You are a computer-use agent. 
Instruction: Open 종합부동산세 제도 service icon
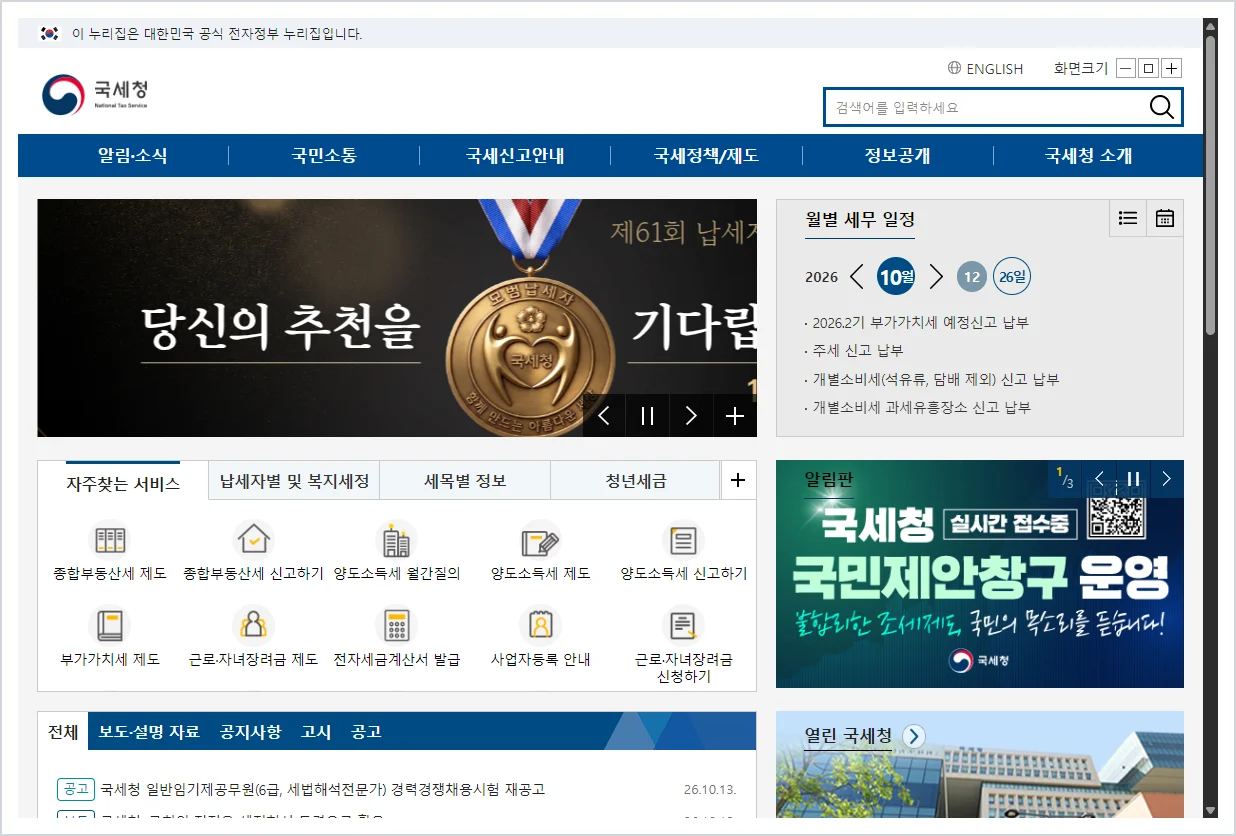tap(110, 541)
